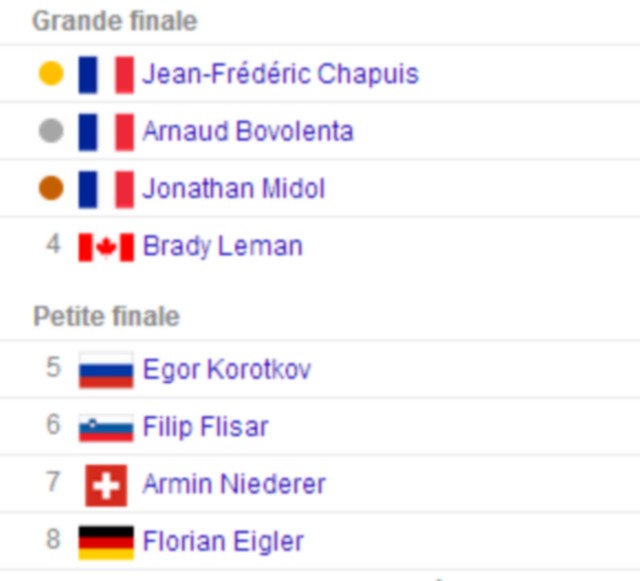Open Jean-Frédéric Chapuis link
Screen dimensions: 640x581
pyautogui.click(x=280, y=74)
